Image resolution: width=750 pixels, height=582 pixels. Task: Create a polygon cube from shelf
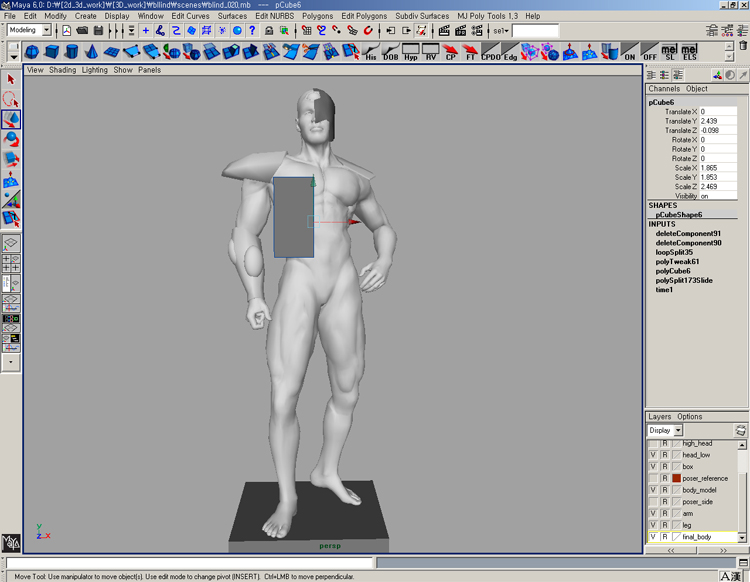[x=53, y=51]
